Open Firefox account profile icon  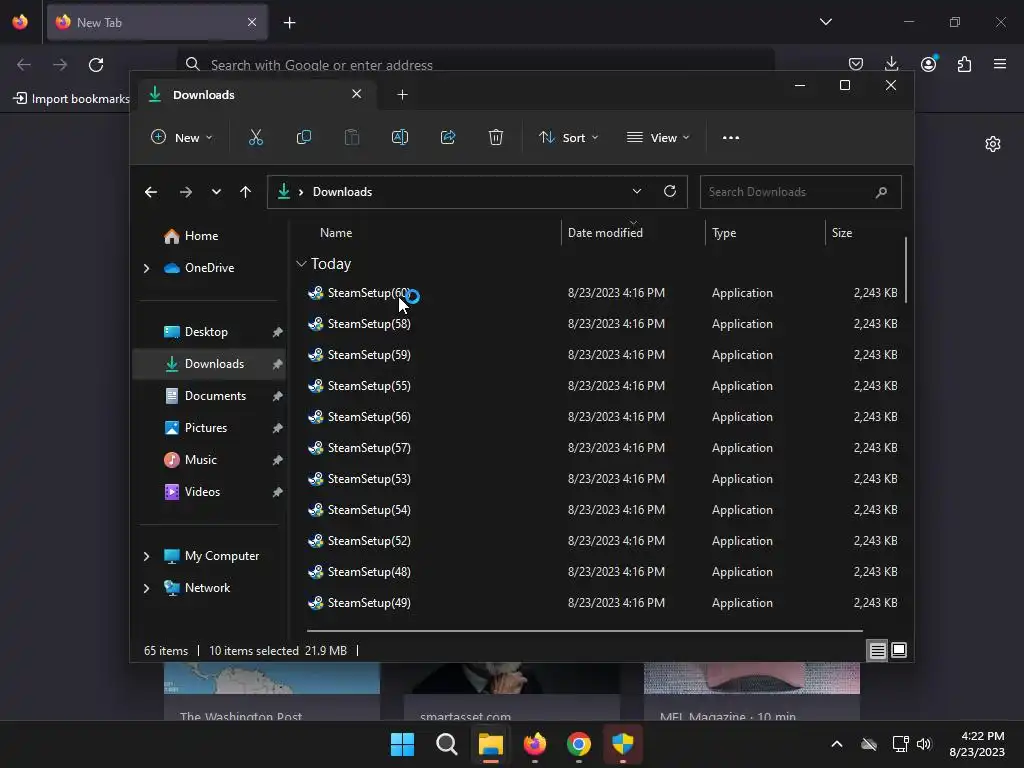coord(928,64)
